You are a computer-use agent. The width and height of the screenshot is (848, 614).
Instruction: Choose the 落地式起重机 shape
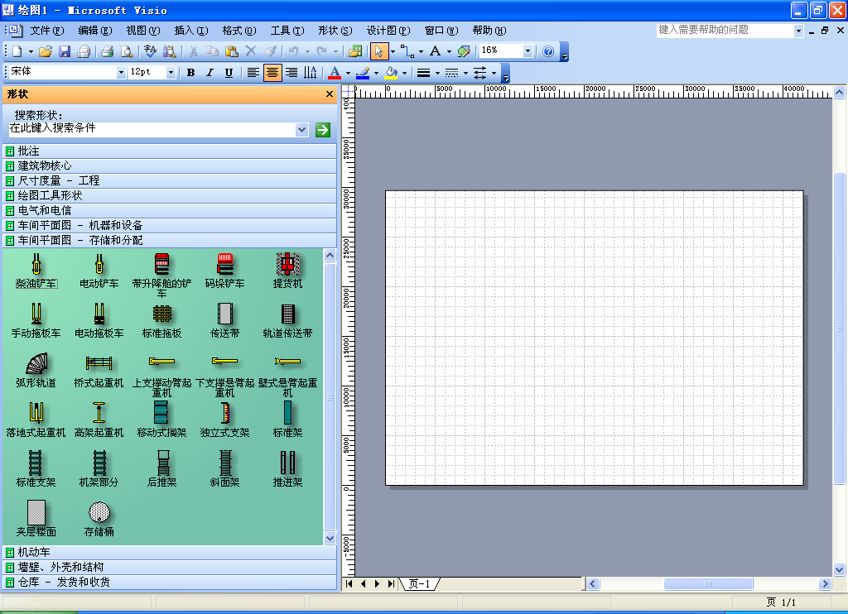(x=36, y=420)
